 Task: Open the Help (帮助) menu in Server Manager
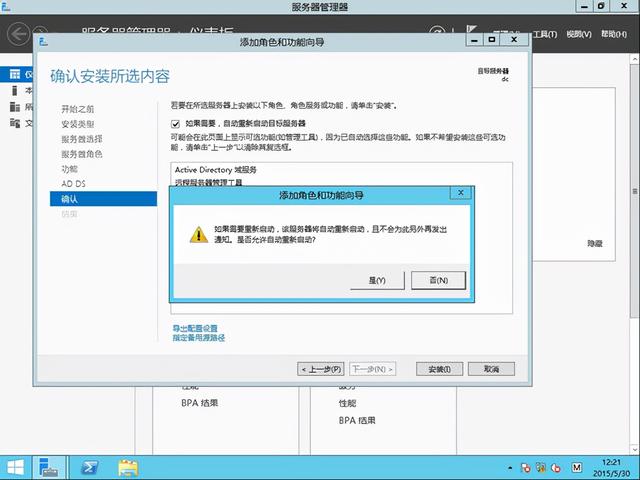[613, 34]
